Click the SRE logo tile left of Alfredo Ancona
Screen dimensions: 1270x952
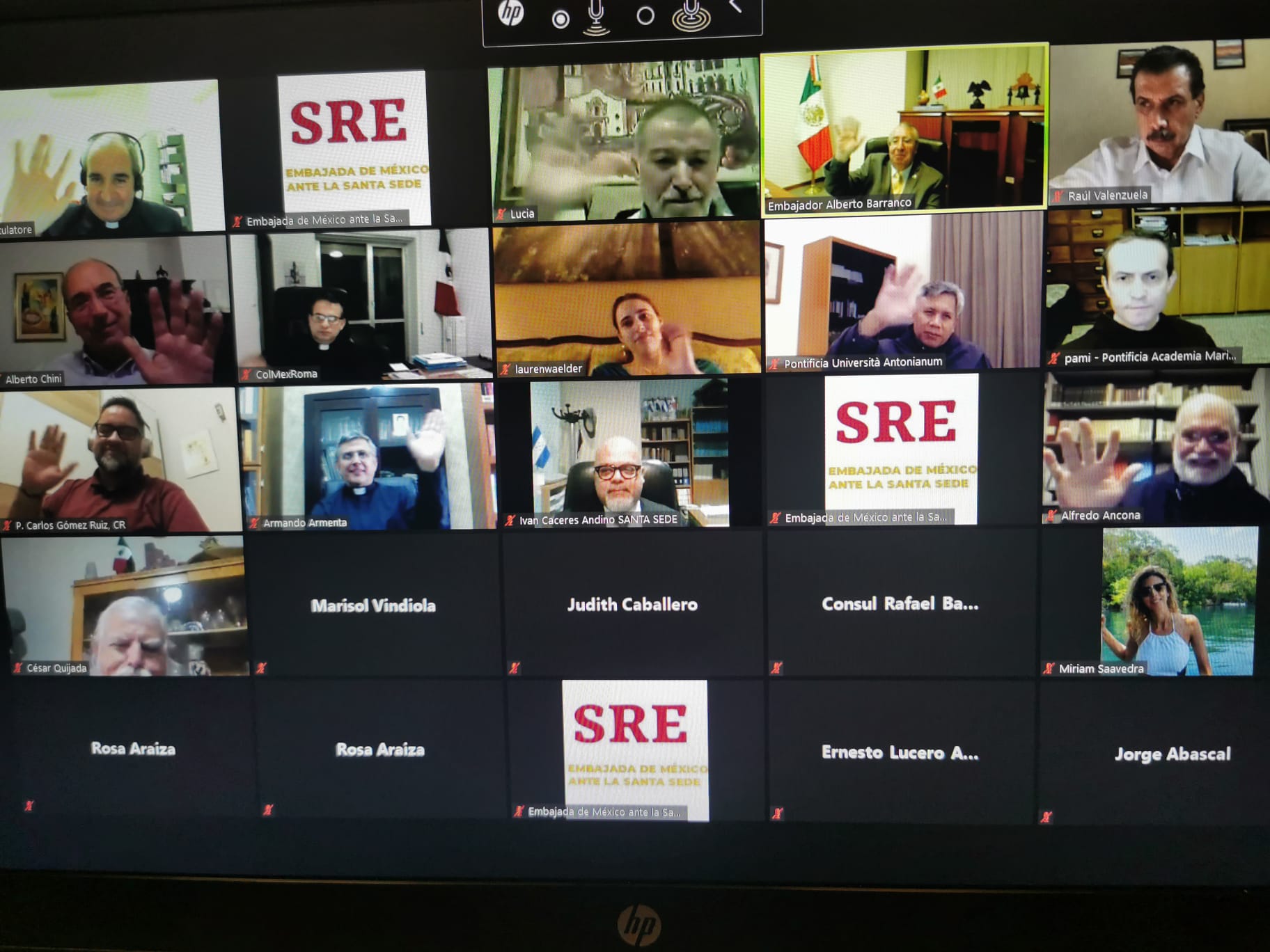[901, 449]
